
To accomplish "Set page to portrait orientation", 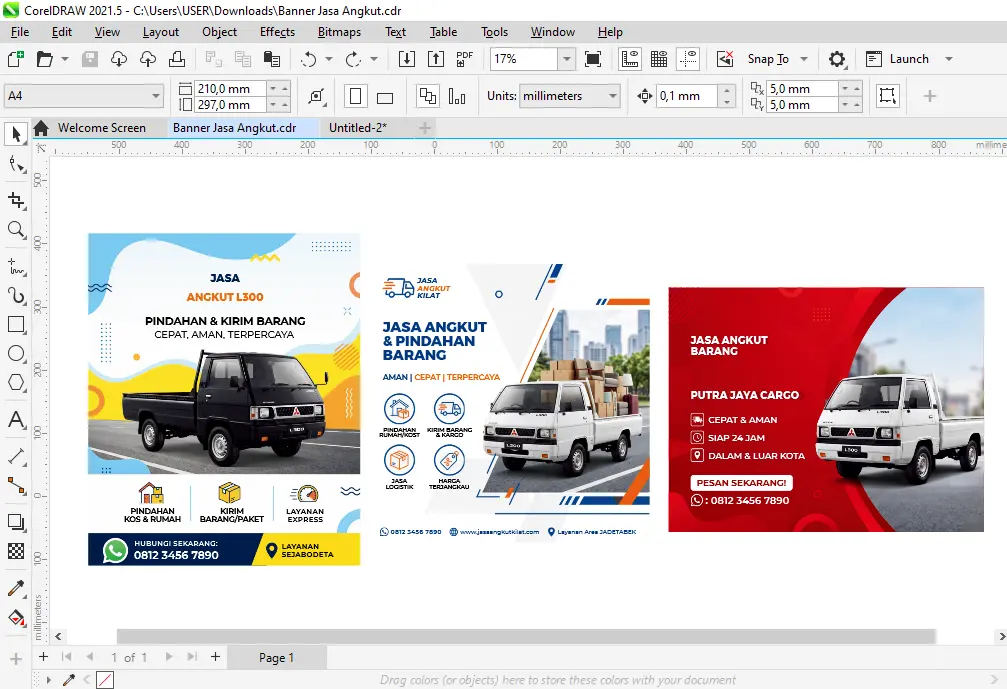I will point(355,96).
